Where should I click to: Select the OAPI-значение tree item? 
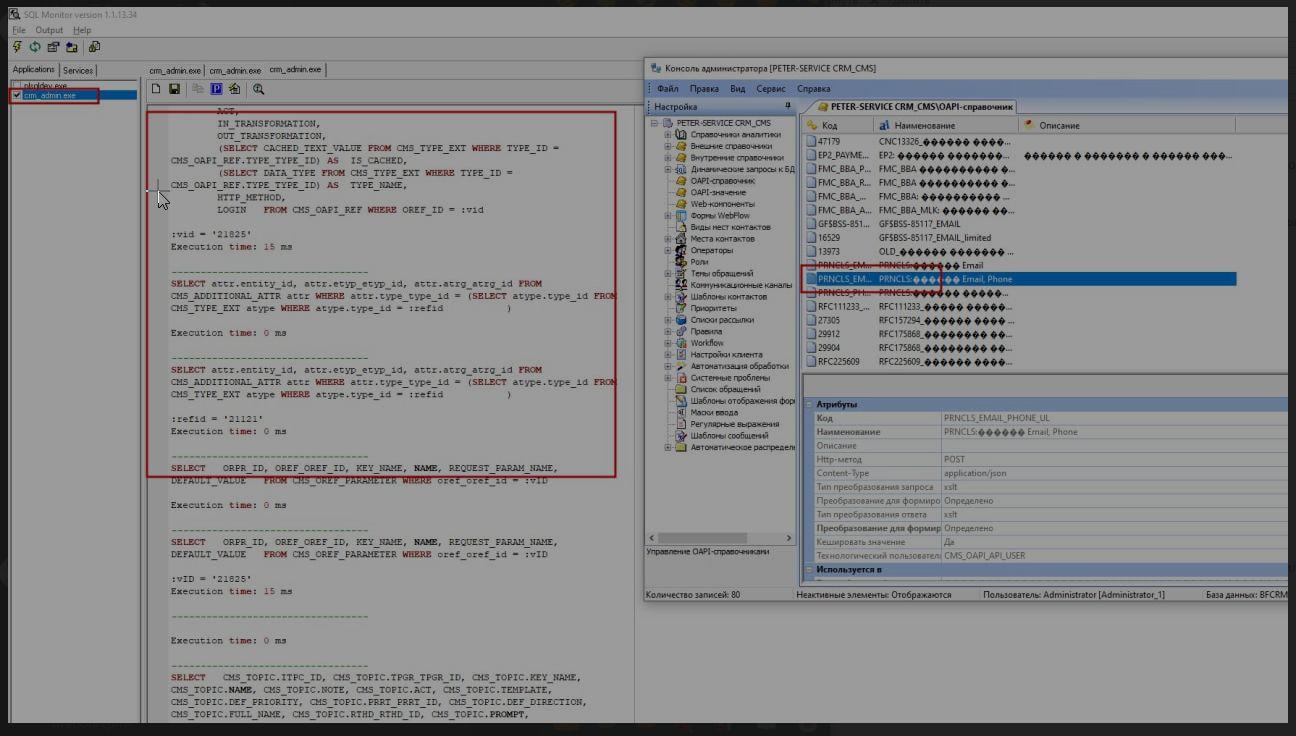click(x=718, y=192)
